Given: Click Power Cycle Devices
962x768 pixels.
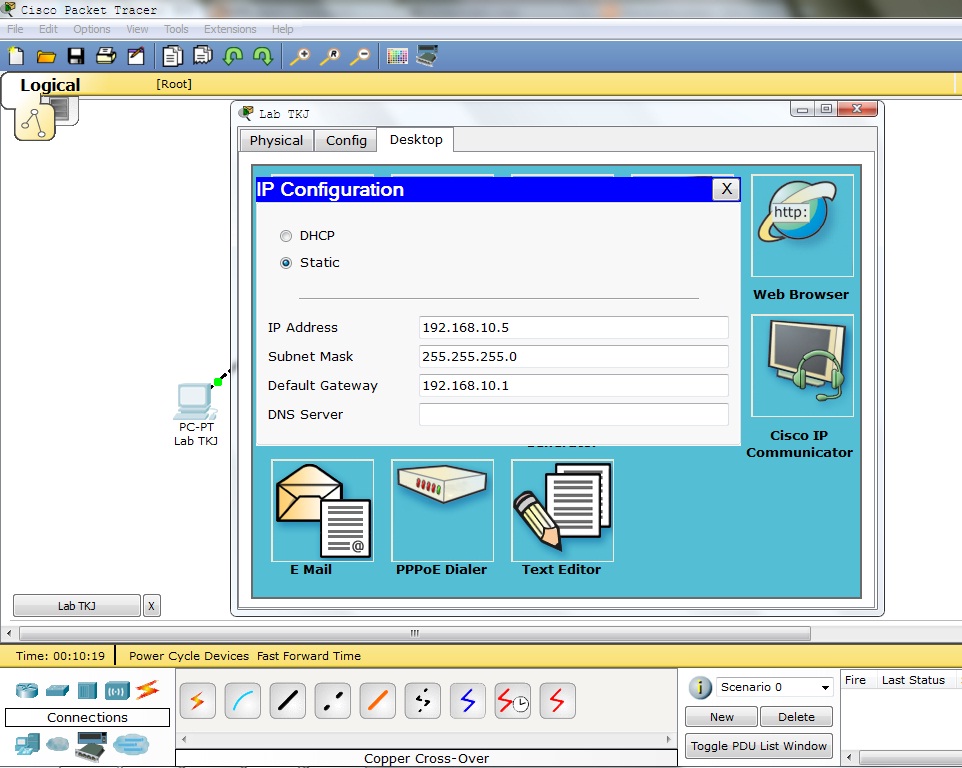Looking at the screenshot, I should [189, 656].
